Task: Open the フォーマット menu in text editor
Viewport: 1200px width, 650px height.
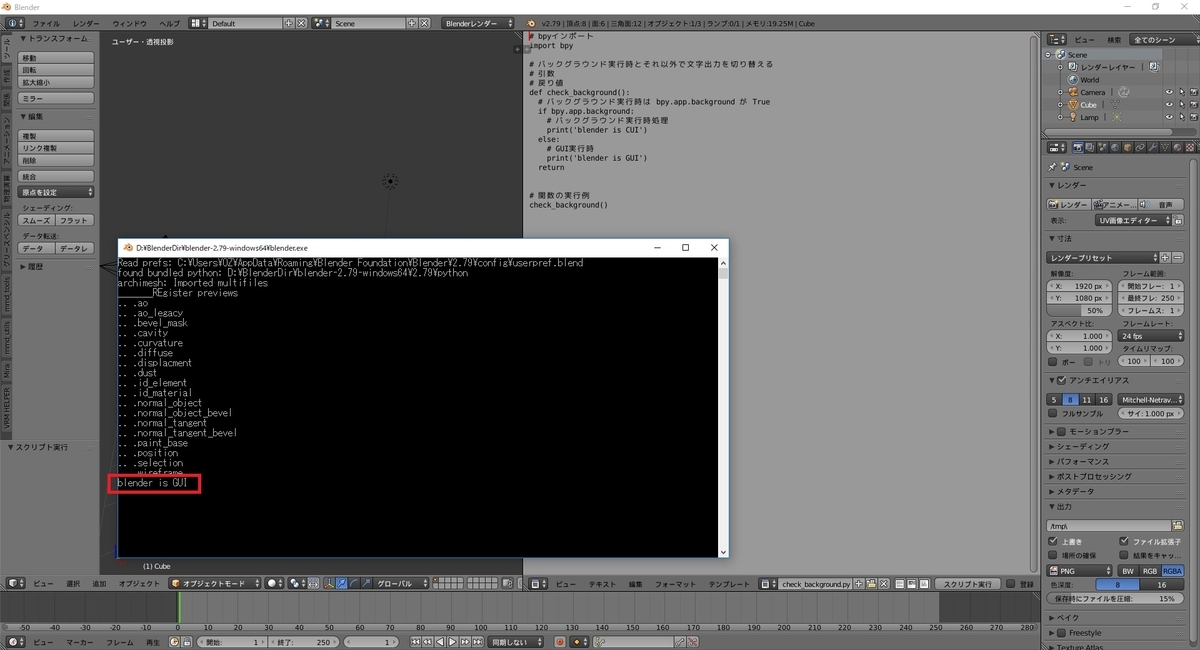Action: [675, 583]
